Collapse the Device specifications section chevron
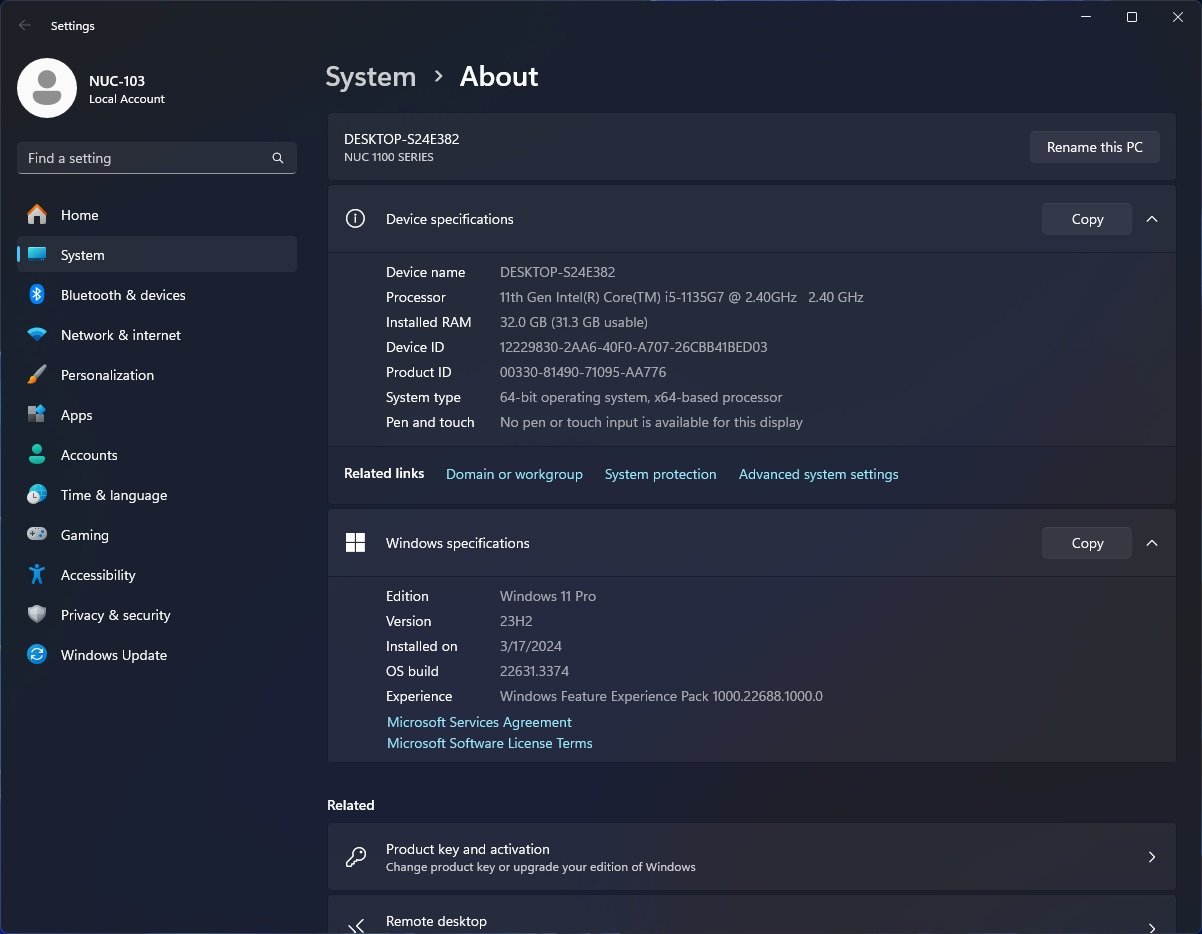1202x934 pixels. (x=1152, y=219)
